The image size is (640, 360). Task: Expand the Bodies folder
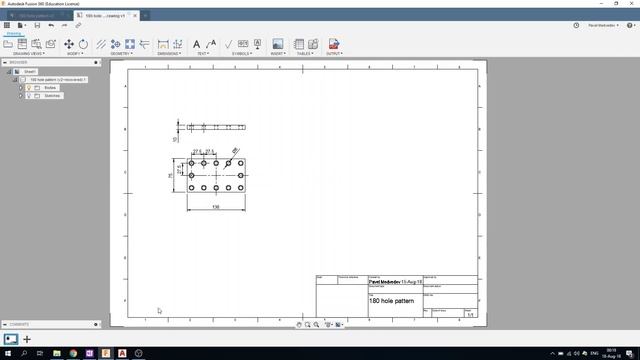coord(21,88)
